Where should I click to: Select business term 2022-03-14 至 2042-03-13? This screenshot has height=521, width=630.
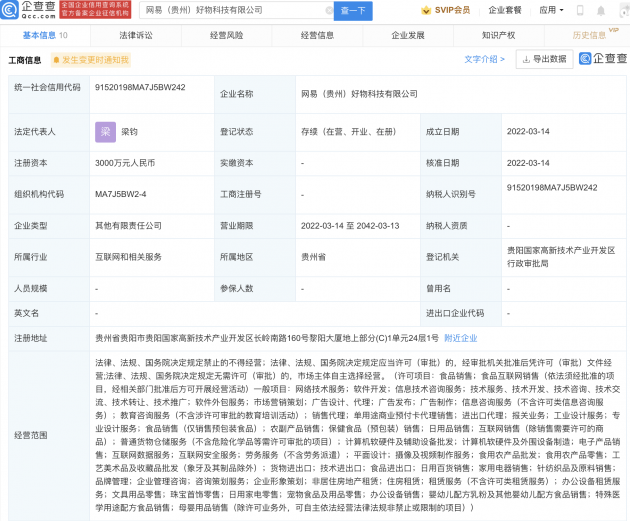[x=350, y=226]
